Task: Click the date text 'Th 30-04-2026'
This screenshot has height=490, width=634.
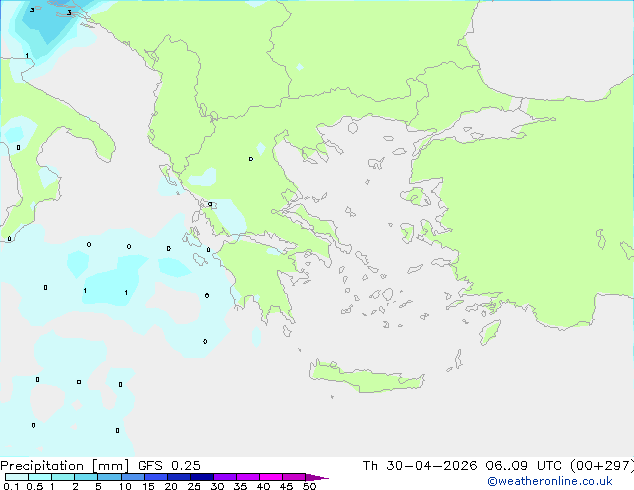Action: coord(420,466)
